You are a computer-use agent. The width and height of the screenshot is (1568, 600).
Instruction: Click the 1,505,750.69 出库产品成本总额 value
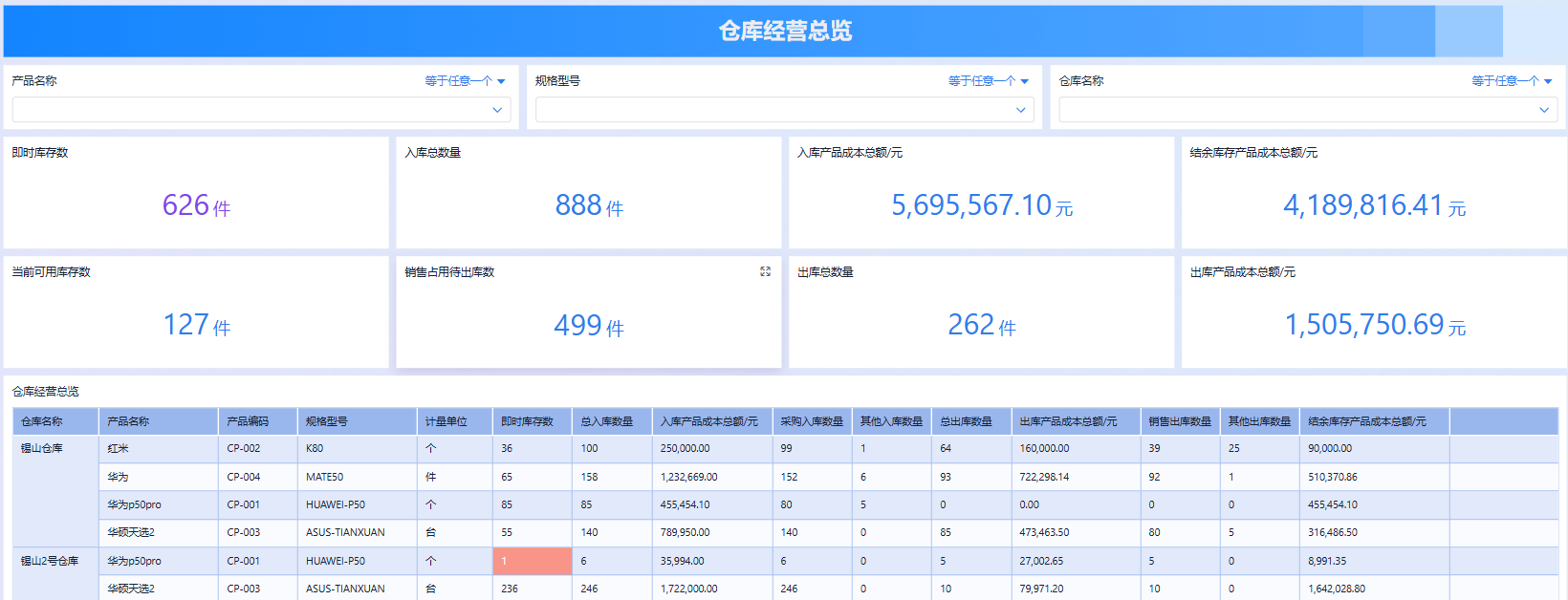click(1363, 325)
